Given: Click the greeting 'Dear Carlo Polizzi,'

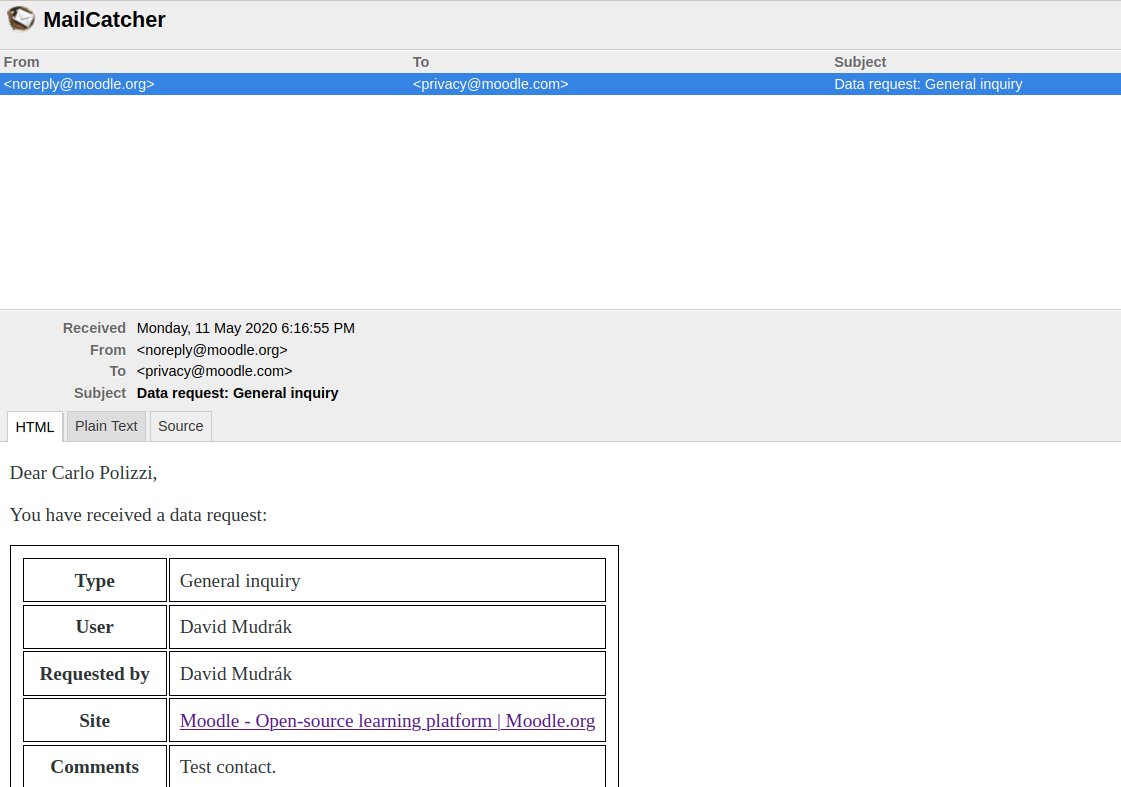Looking at the screenshot, I should [84, 473].
